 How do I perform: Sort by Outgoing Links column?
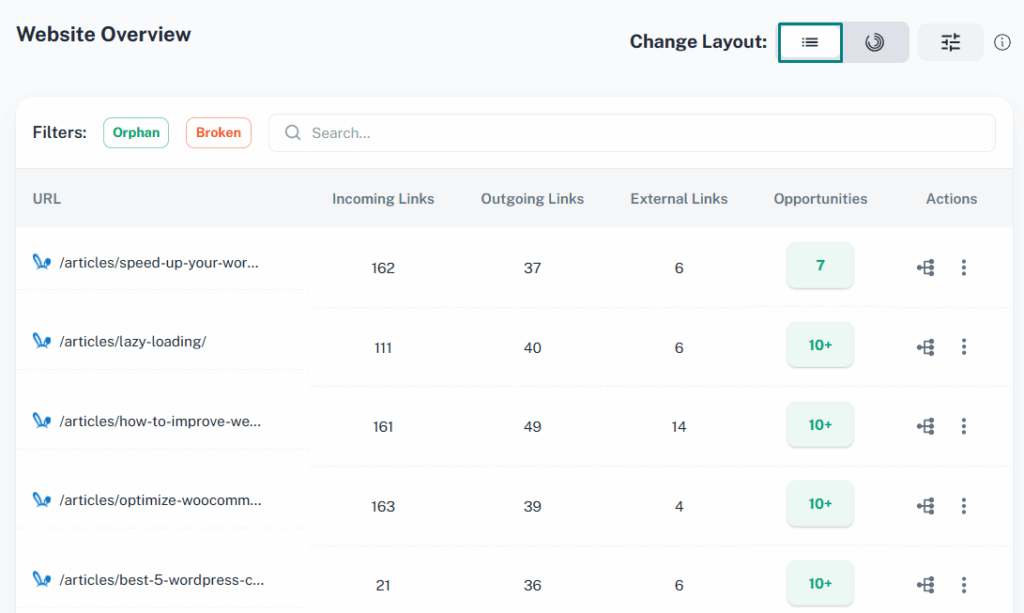point(532,199)
